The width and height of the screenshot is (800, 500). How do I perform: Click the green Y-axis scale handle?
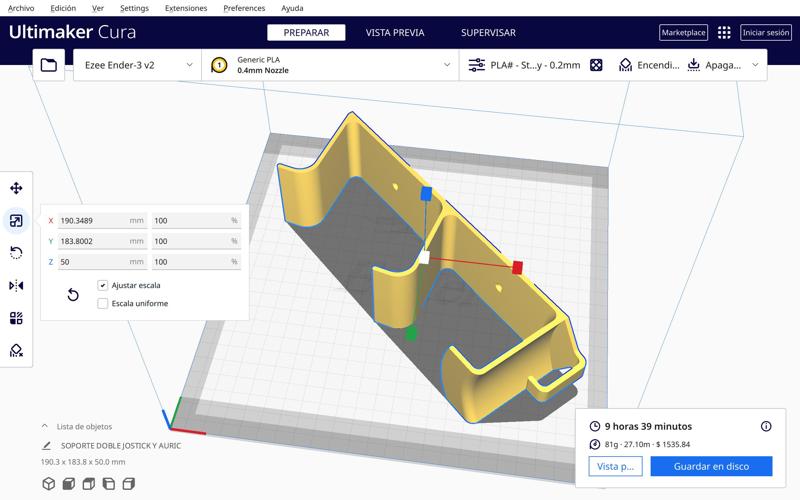(411, 334)
